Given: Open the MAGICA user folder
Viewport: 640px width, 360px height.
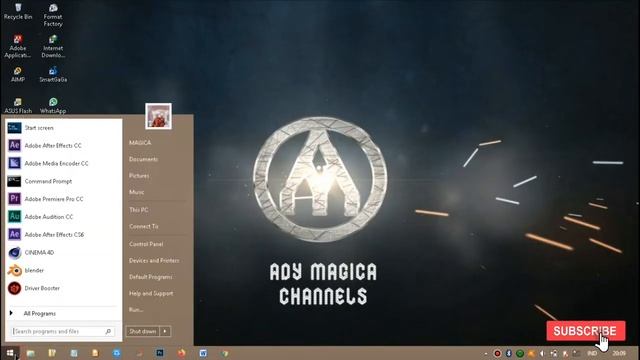Looking at the screenshot, I should [140, 142].
